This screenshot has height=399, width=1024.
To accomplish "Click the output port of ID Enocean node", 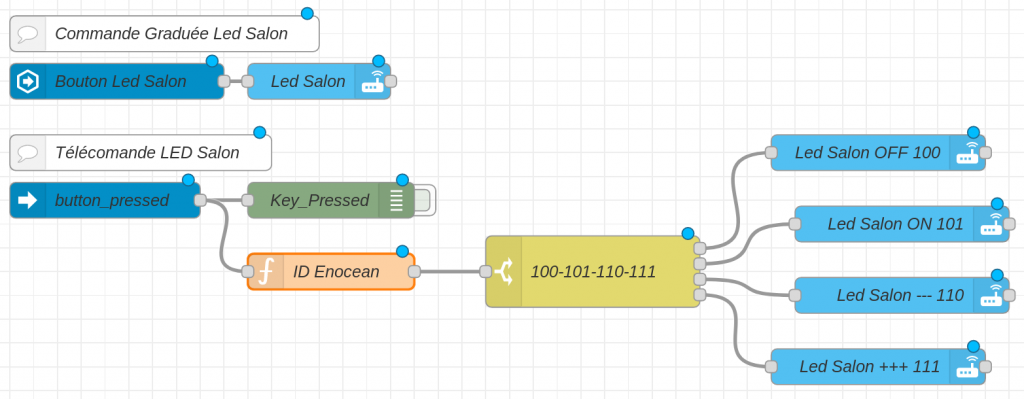I will [x=414, y=272].
